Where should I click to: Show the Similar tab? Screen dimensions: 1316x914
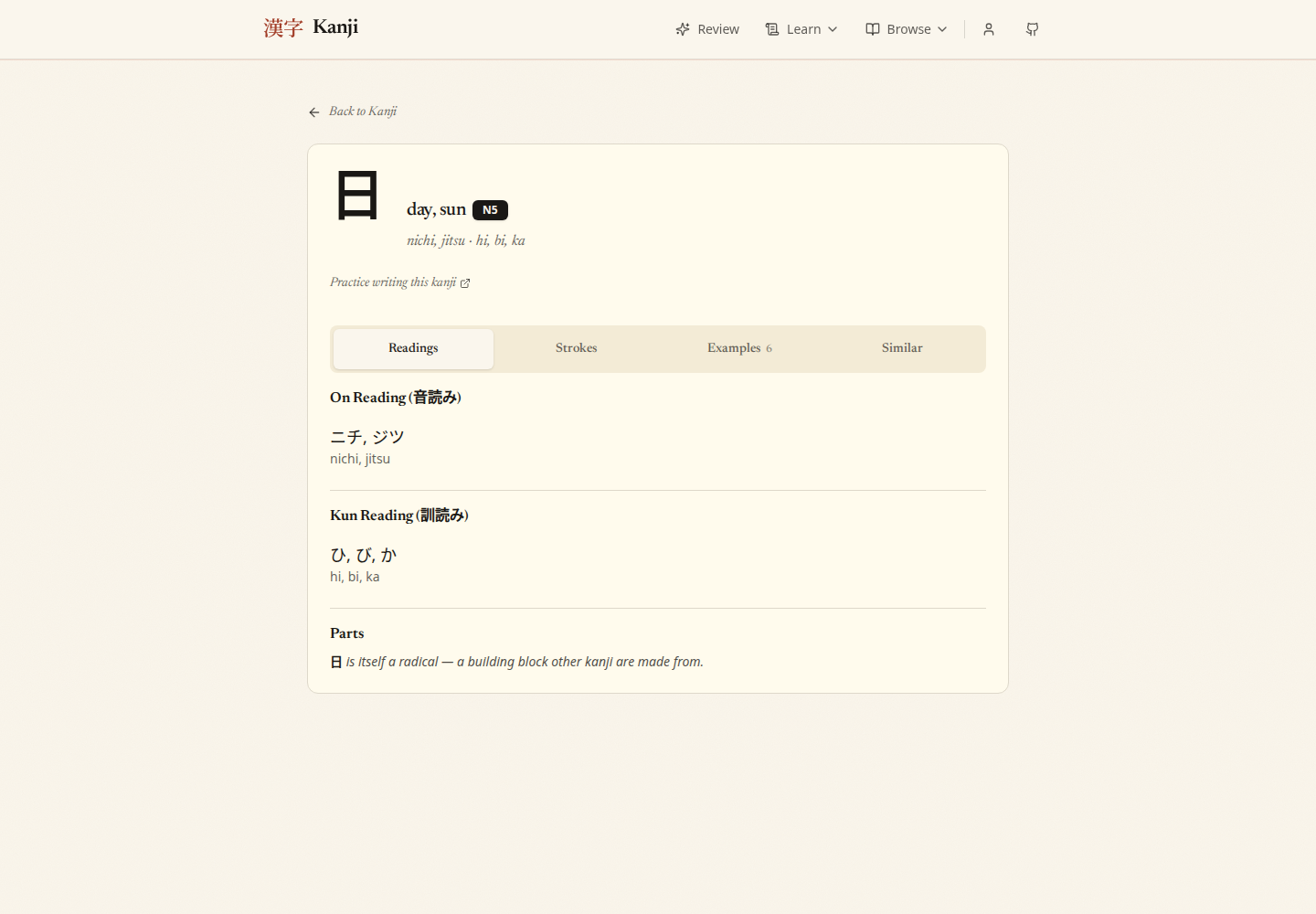tap(902, 348)
